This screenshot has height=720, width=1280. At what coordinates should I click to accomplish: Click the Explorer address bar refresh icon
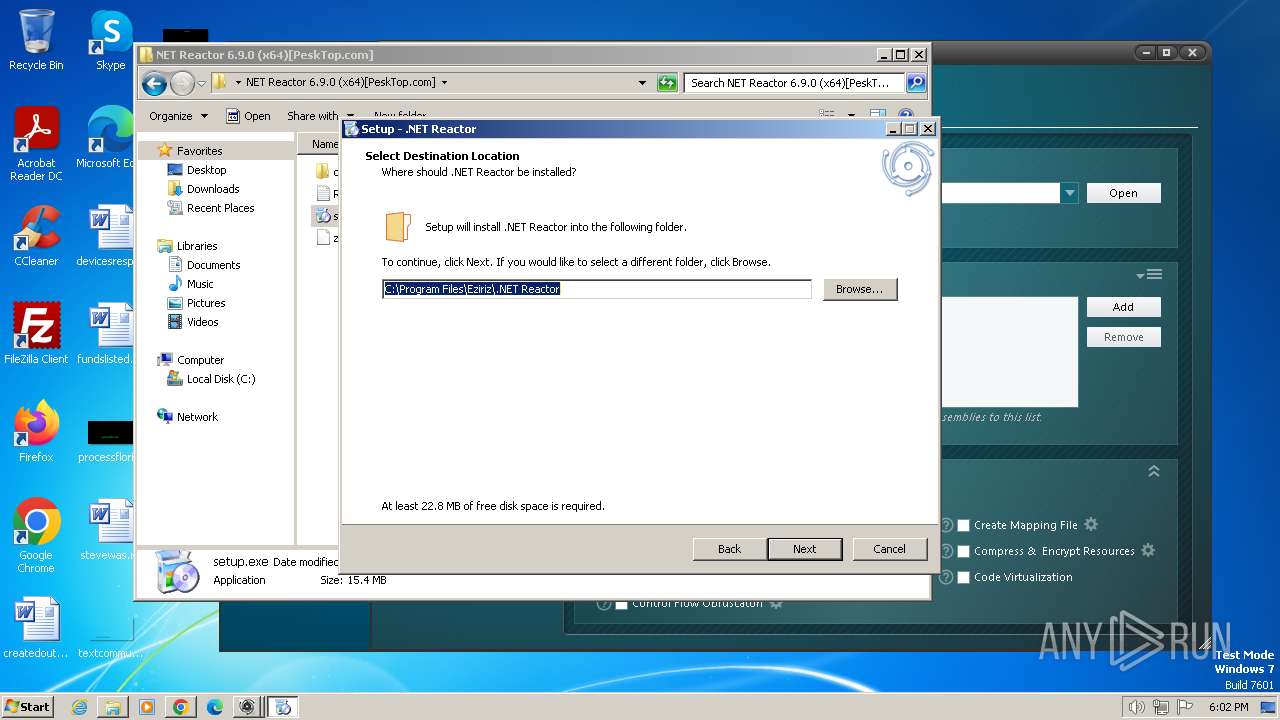pos(667,83)
